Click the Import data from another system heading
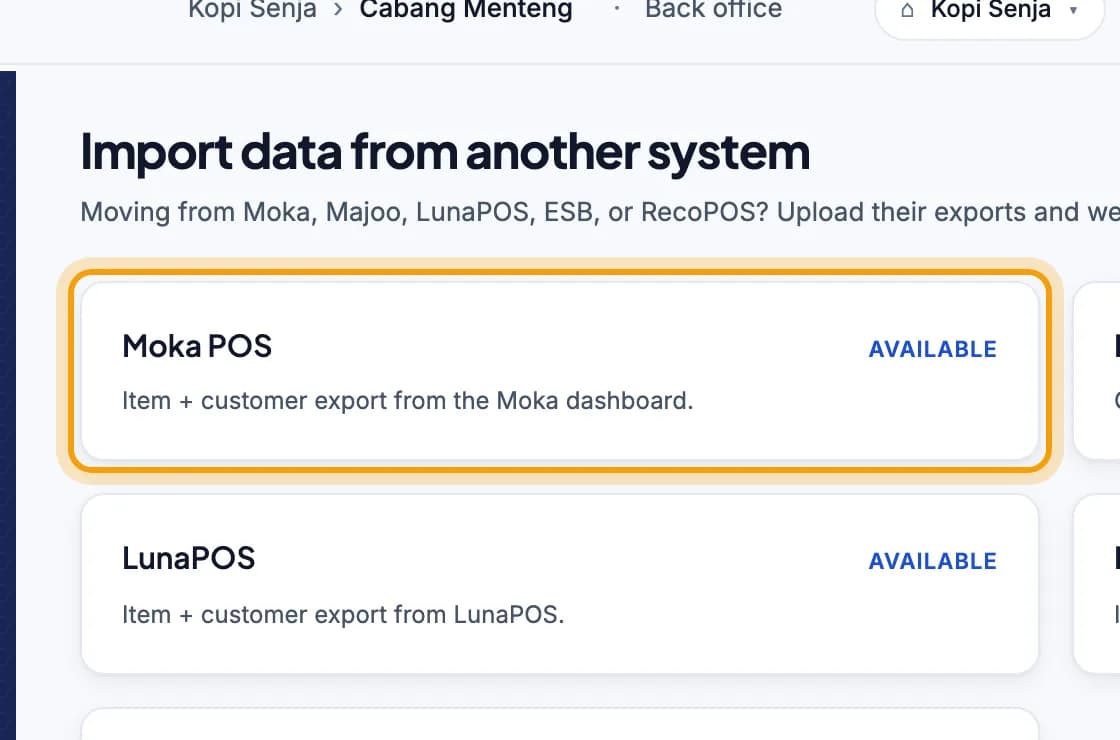Image resolution: width=1120 pixels, height=740 pixels. (445, 152)
